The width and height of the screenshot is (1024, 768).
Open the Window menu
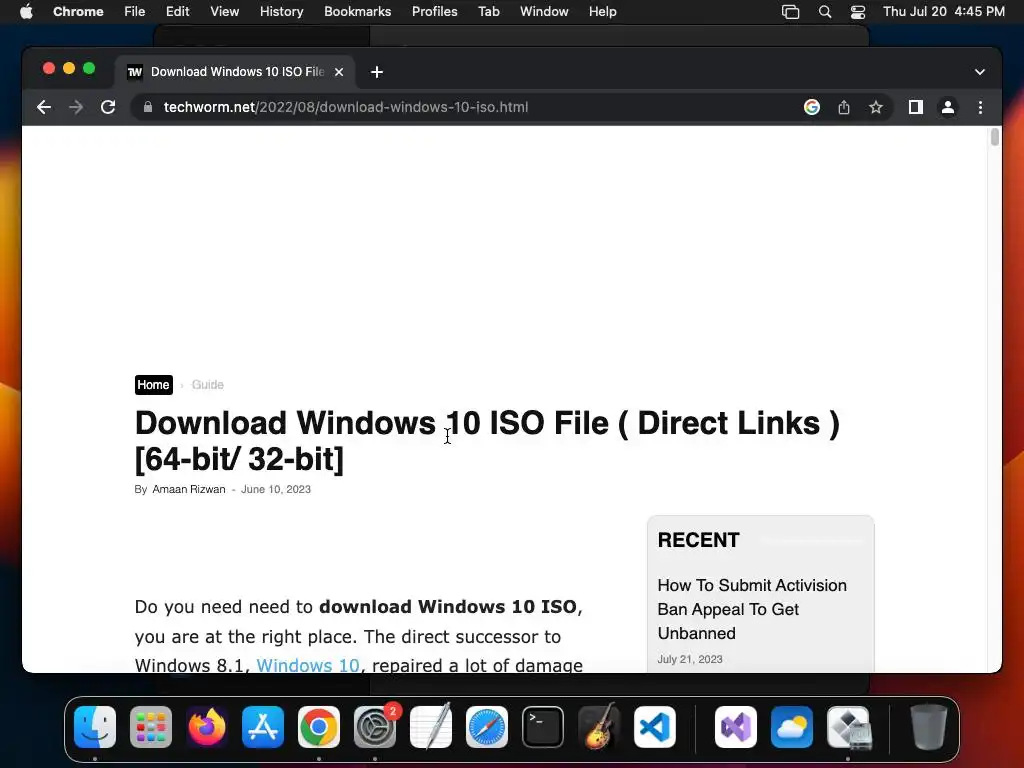click(544, 11)
